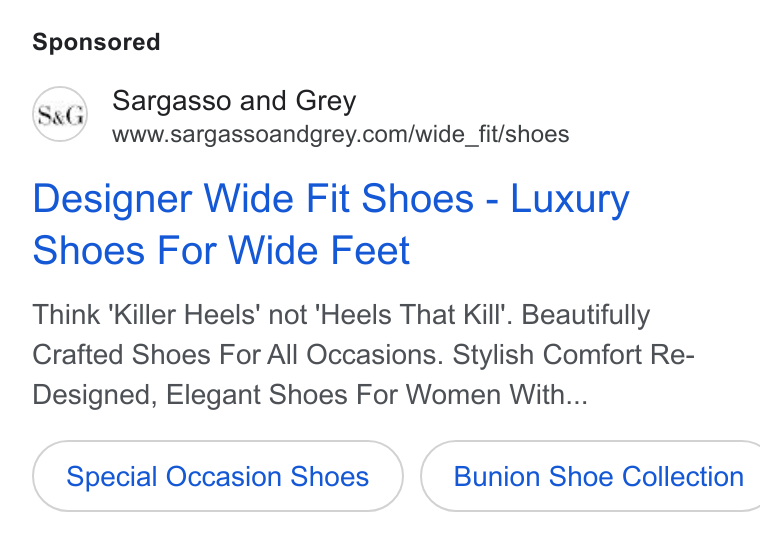Open the sargassoandgrey.com/wide_fit/shoes URL

coord(340,134)
